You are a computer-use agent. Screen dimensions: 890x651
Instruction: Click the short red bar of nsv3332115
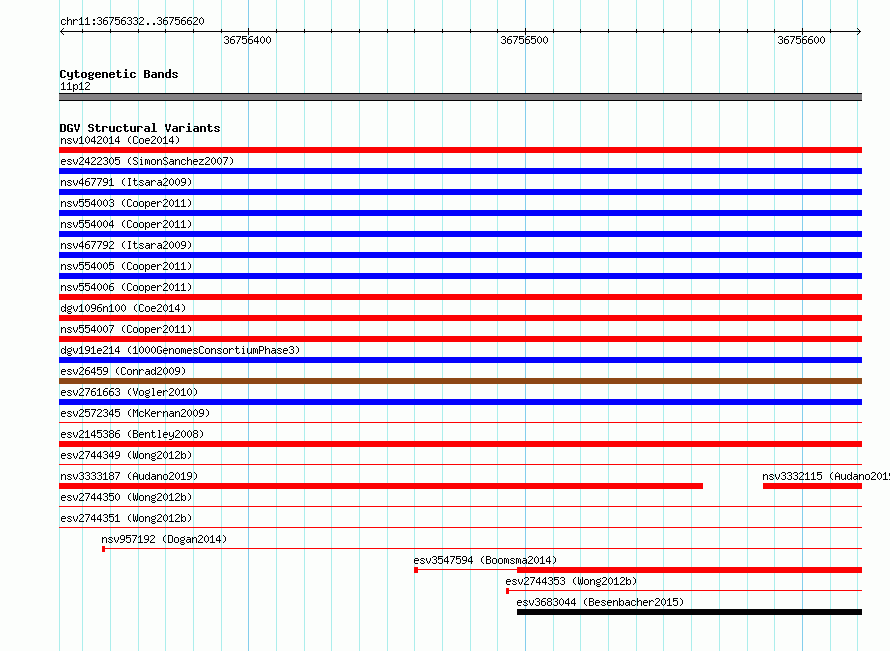(812, 486)
